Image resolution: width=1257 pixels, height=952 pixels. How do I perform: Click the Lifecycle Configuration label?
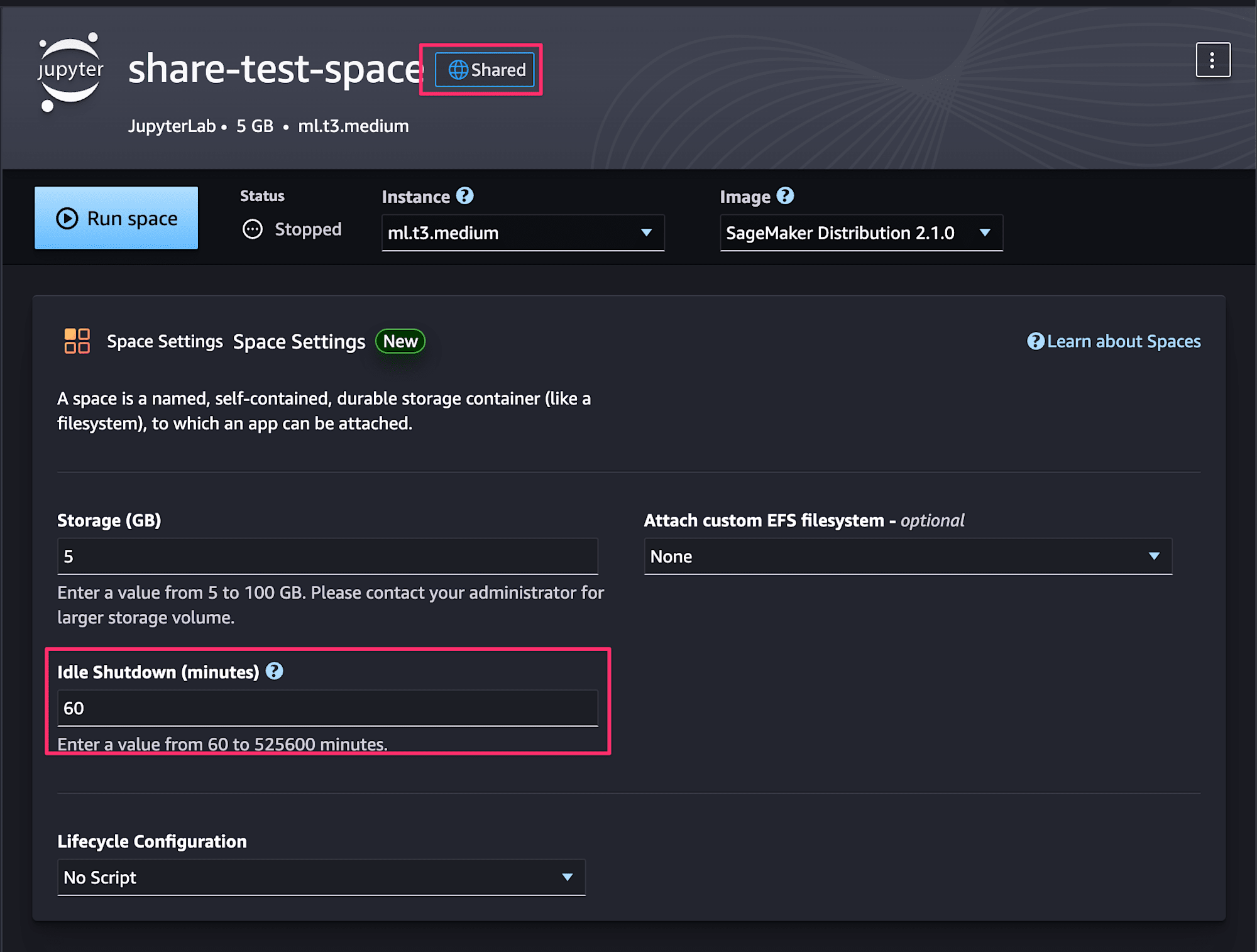(152, 841)
